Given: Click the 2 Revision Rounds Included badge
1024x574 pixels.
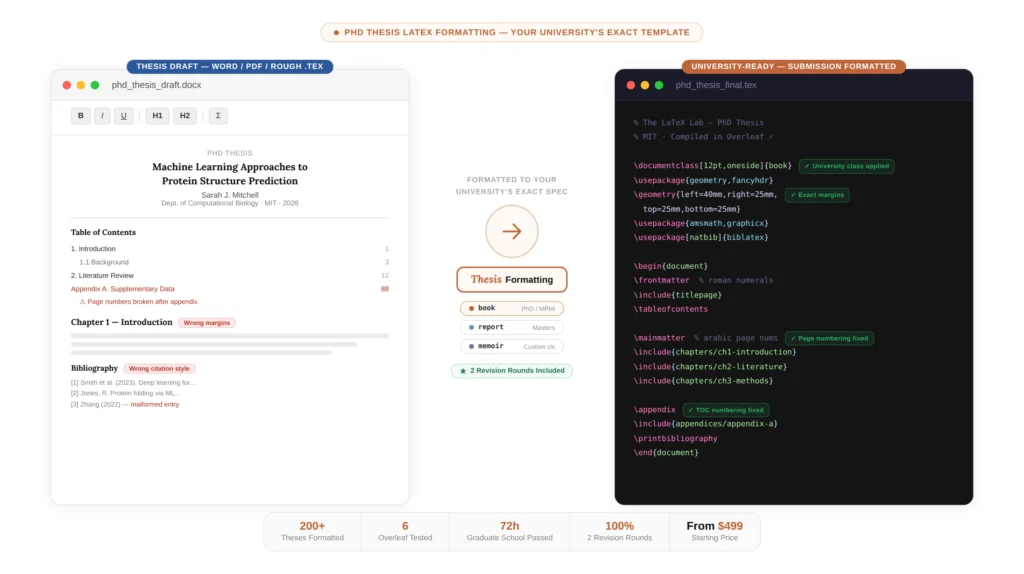Looking at the screenshot, I should click(512, 371).
